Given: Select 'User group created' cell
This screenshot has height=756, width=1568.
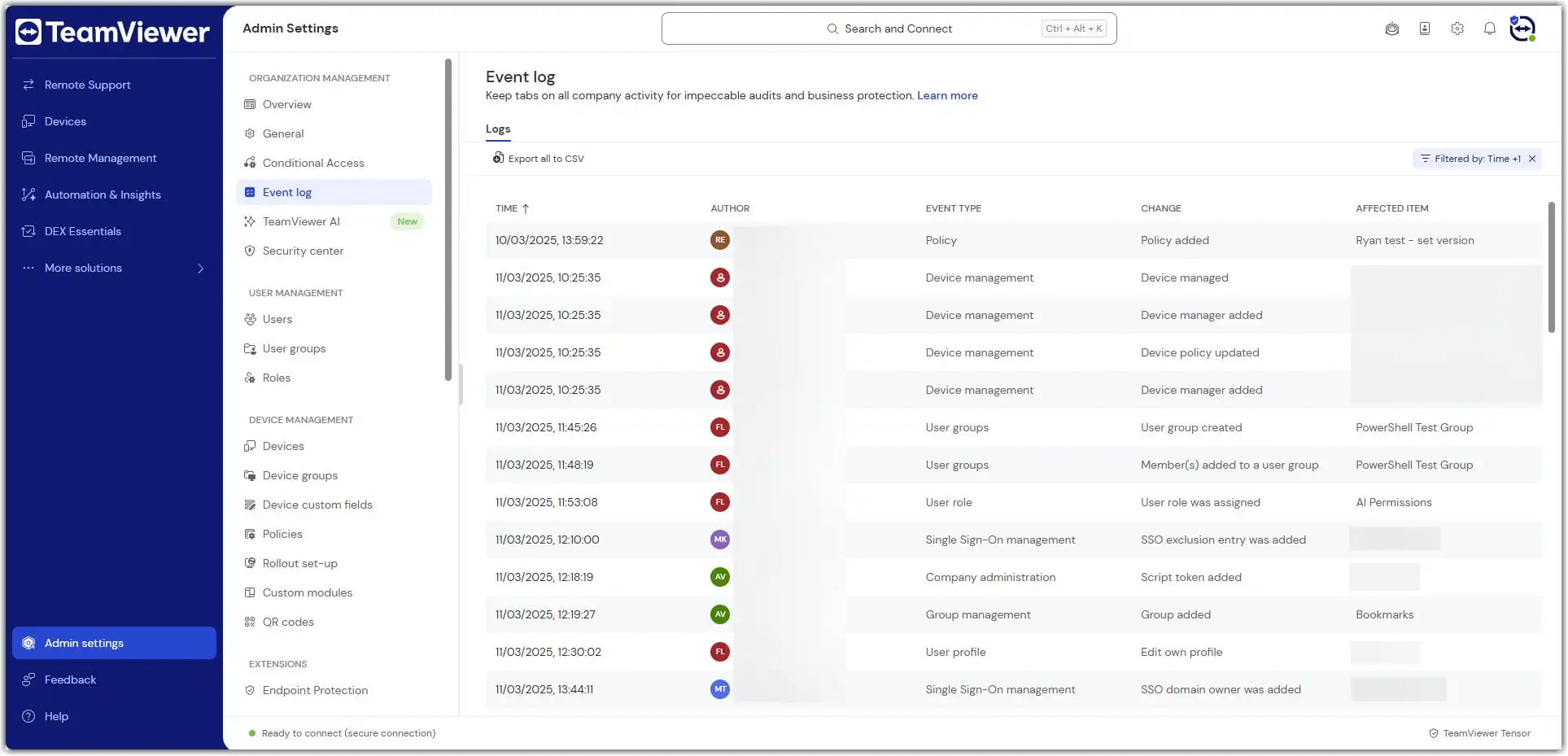Looking at the screenshot, I should click(x=1191, y=427).
